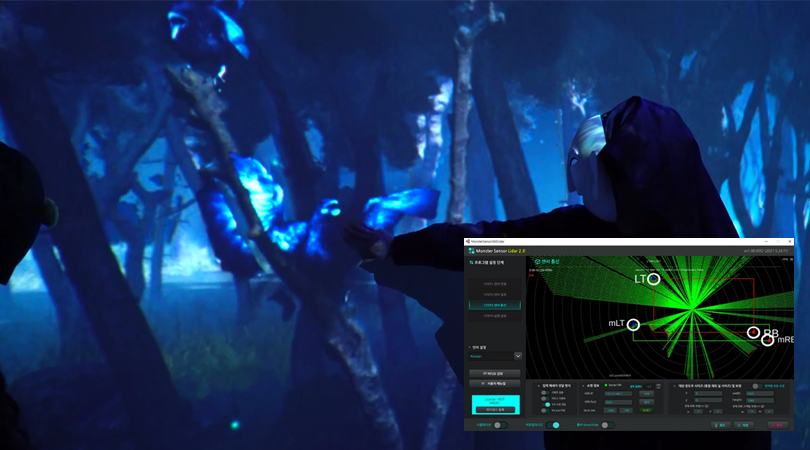Select the RB corner point in lidar view

tap(753, 332)
